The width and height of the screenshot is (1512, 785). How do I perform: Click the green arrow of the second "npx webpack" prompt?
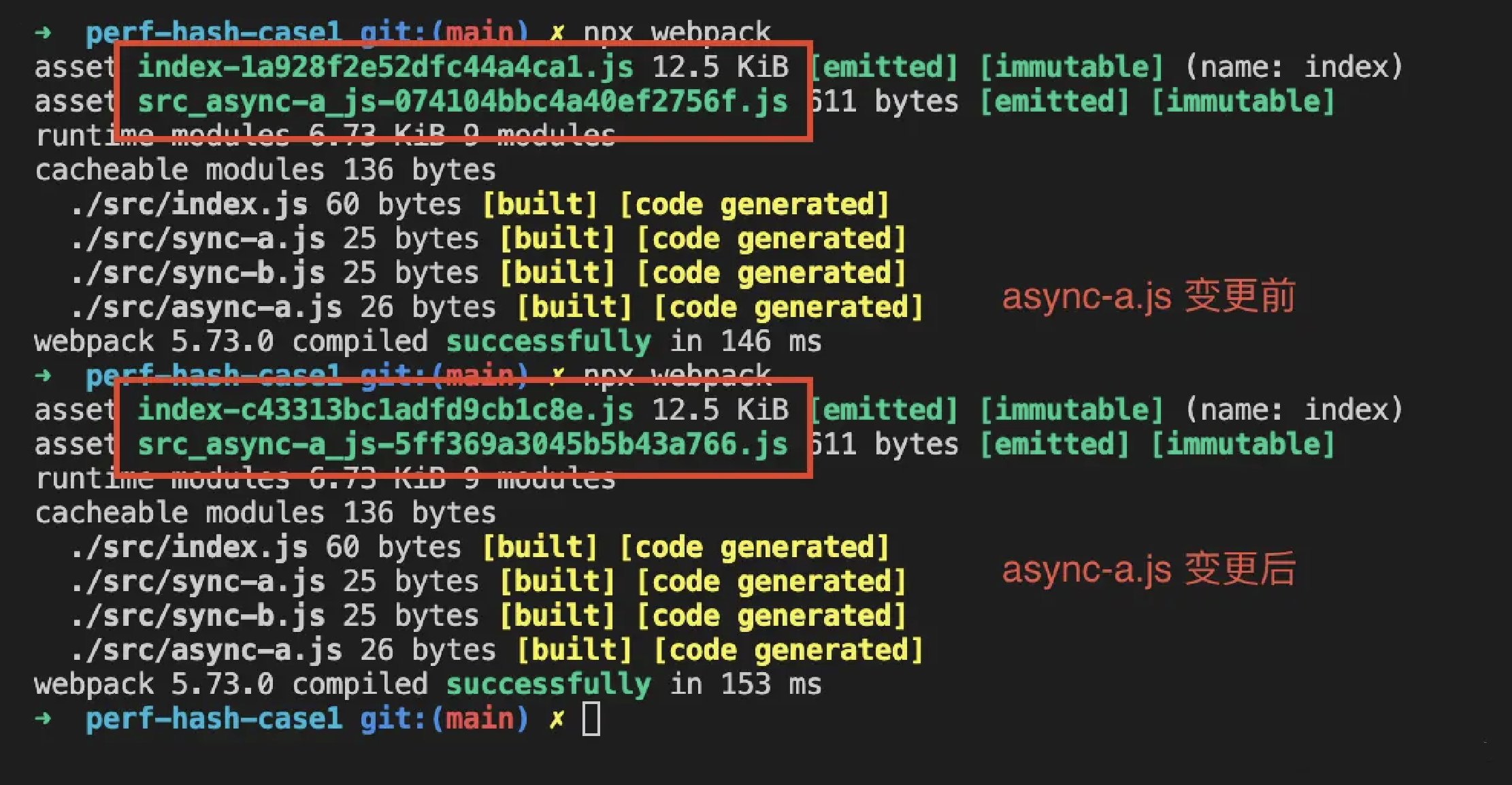point(44,375)
